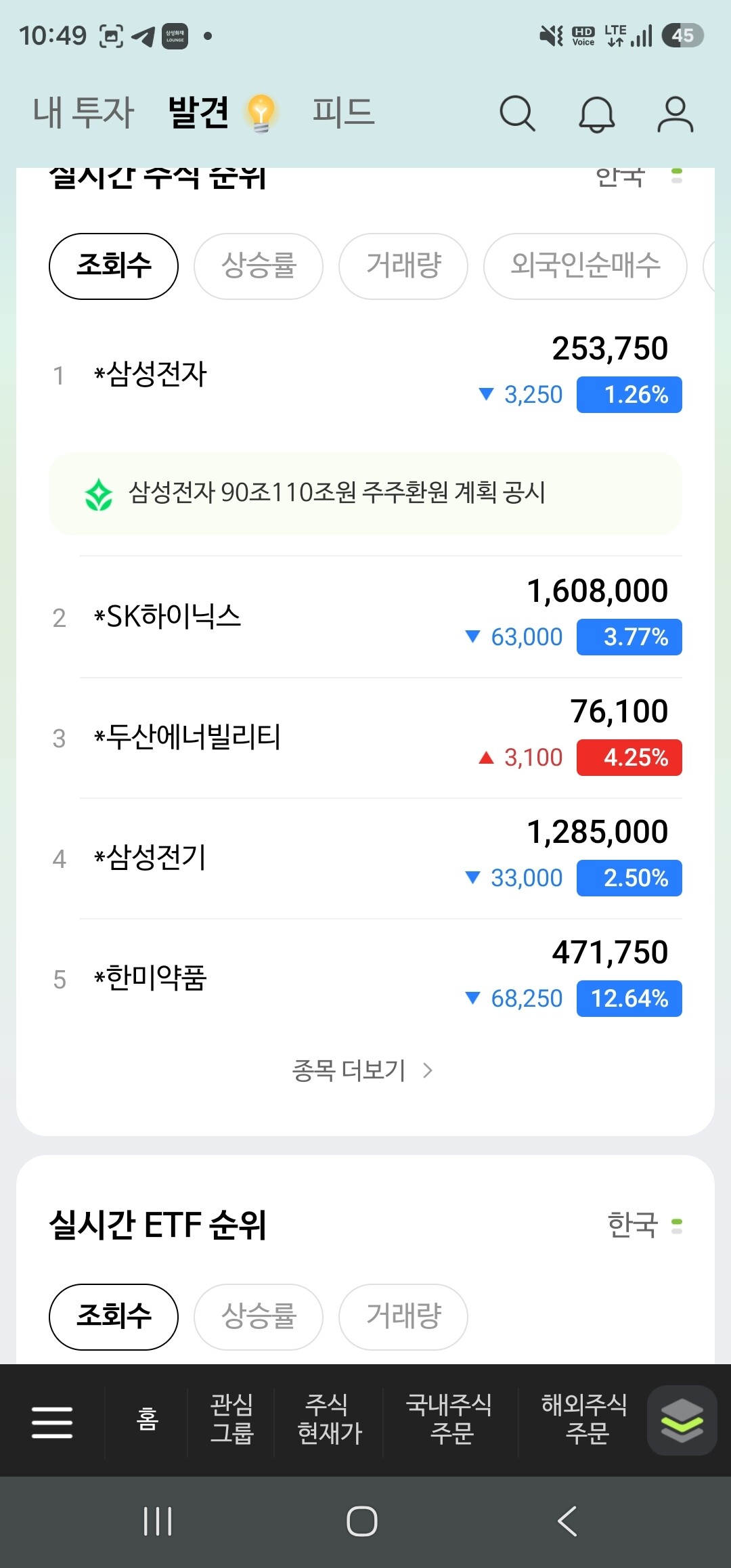Open the 한국 country selector for ETF ranking
Viewport: 731px width, 1568px height.
click(x=644, y=1225)
